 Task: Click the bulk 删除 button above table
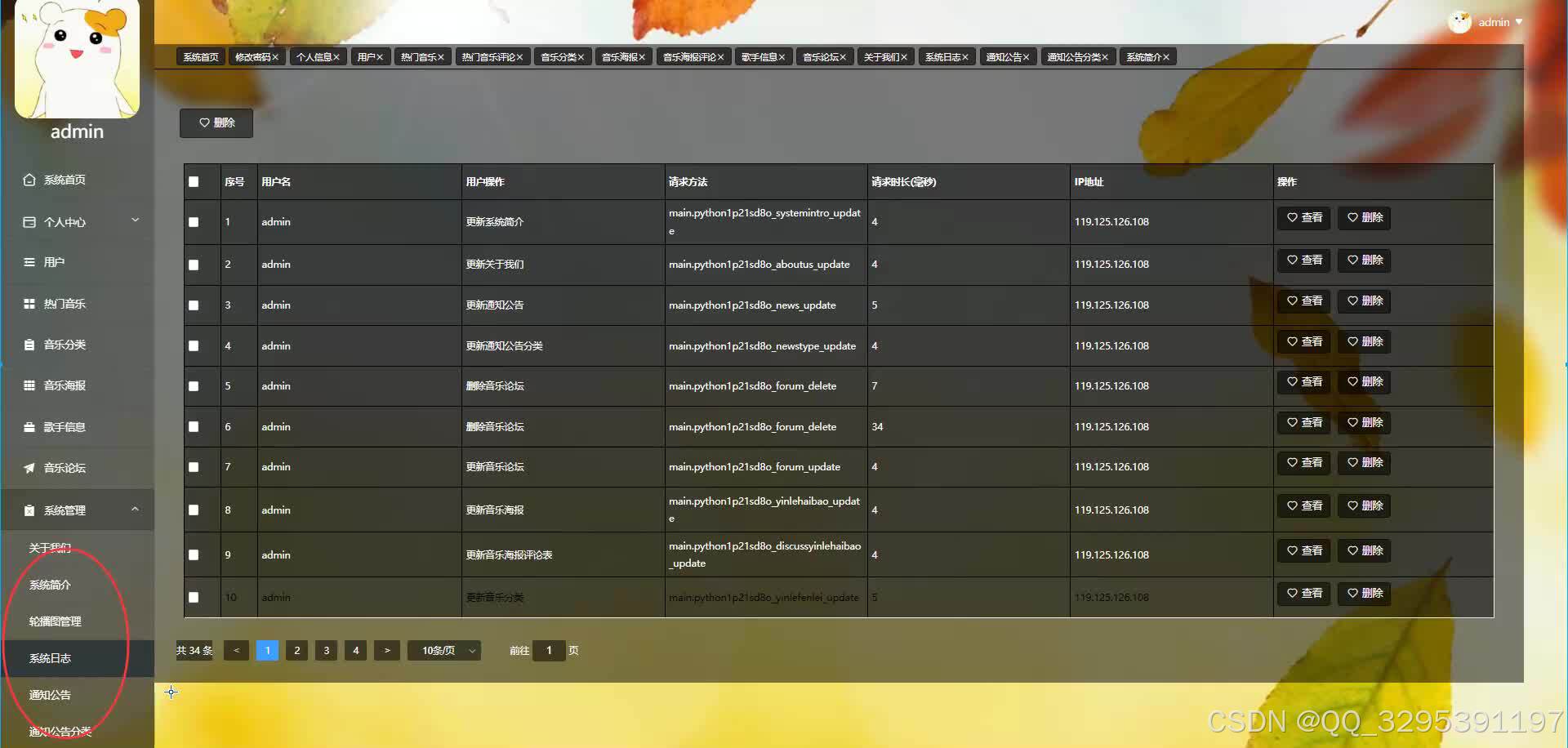216,123
